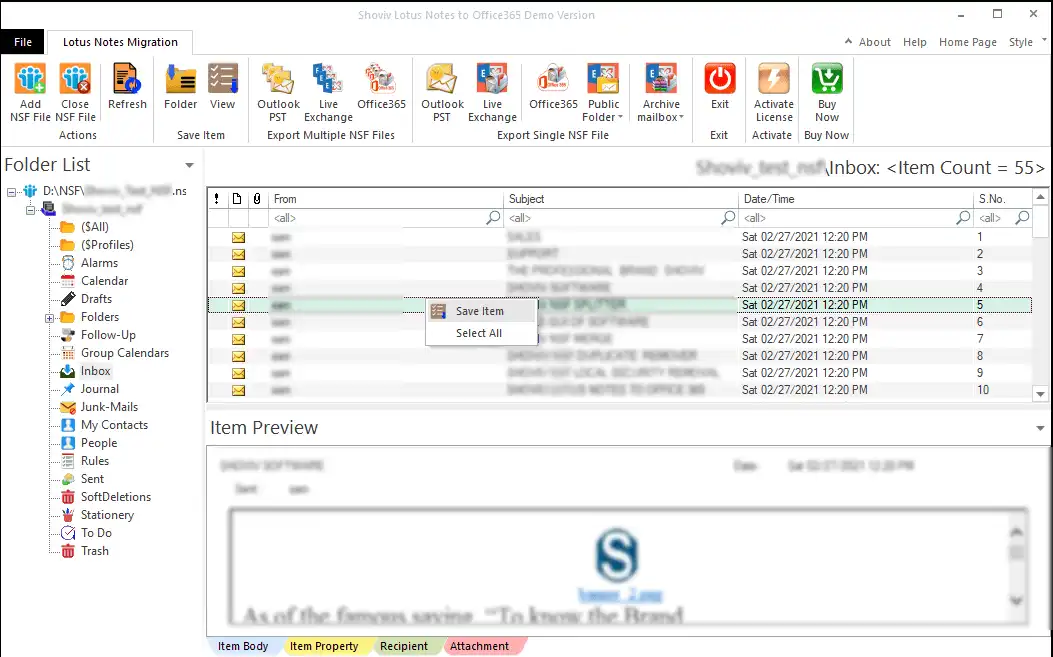Sort by the importance exclamation column icon
Image resolution: width=1053 pixels, height=657 pixels.
216,199
